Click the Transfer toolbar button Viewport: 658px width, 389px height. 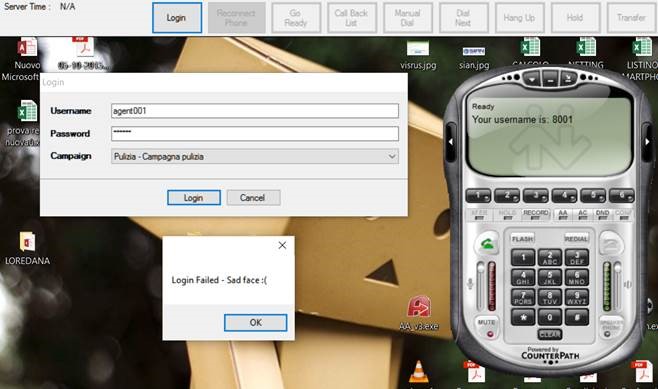631,18
